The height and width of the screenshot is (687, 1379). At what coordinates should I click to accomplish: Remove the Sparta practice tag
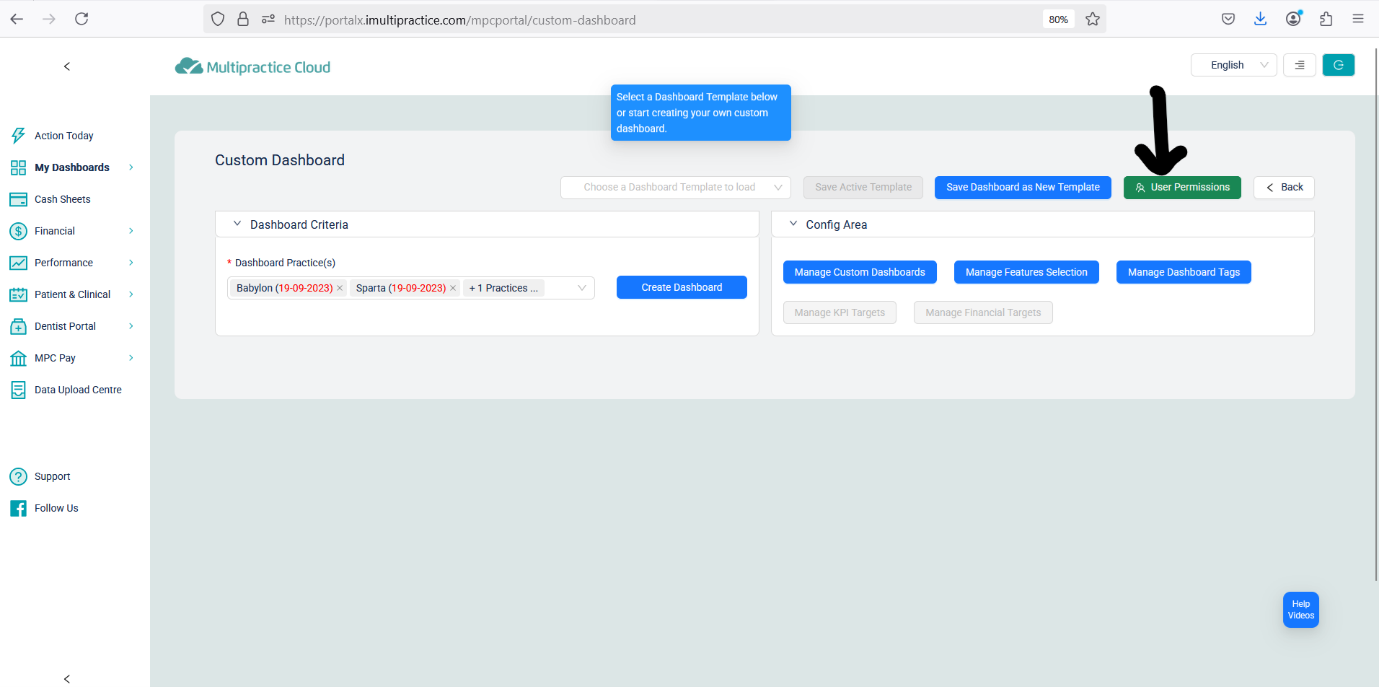[x=453, y=288]
